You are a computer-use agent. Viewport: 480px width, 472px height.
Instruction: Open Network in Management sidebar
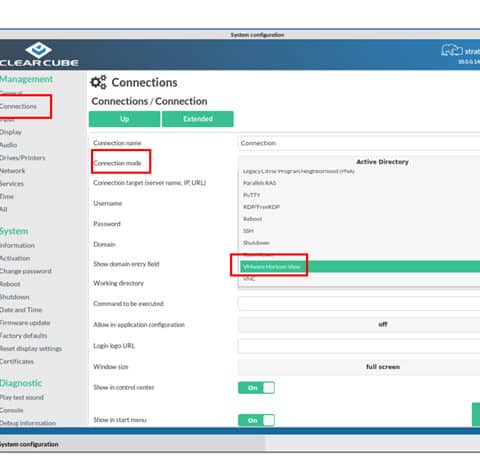coord(12,171)
